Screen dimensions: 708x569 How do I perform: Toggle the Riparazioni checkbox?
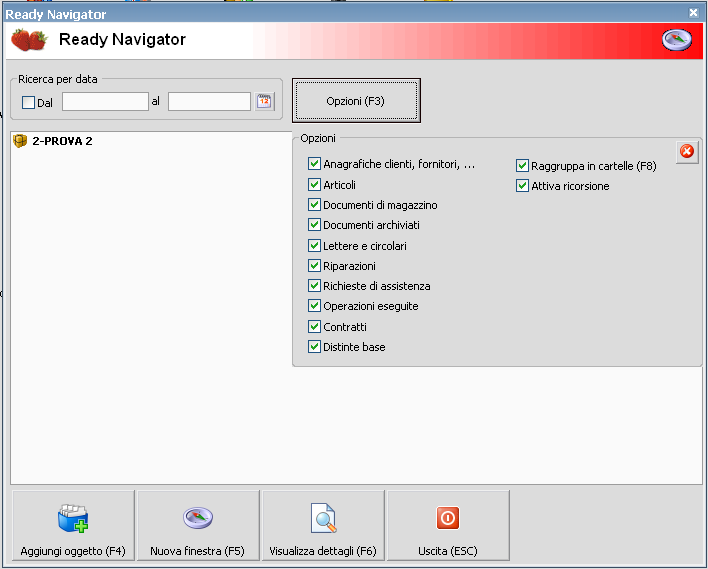[x=314, y=266]
